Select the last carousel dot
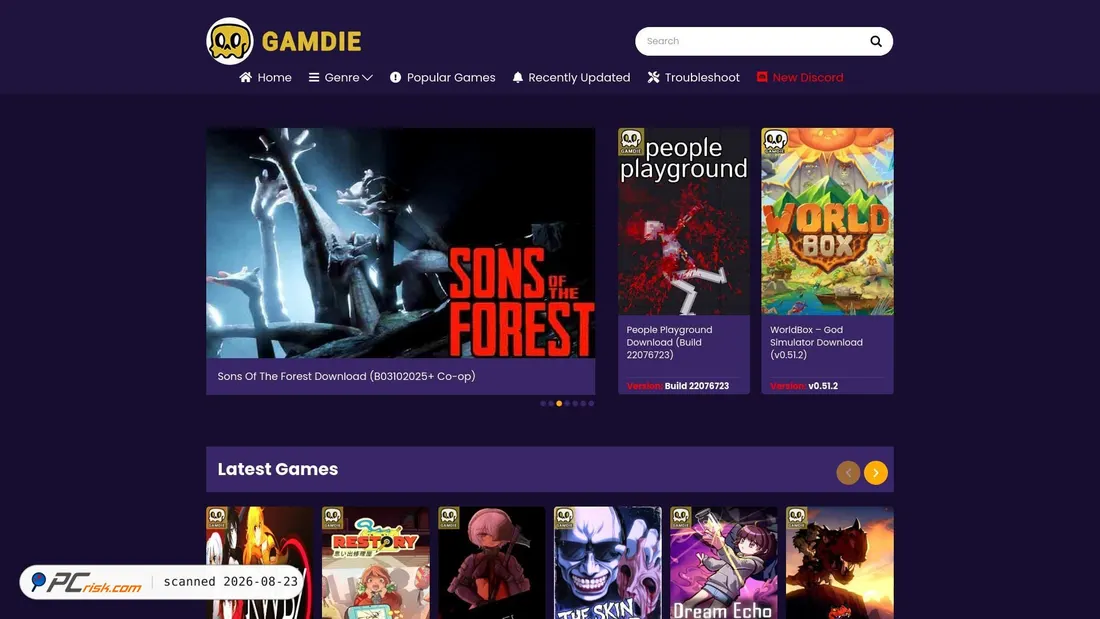The width and height of the screenshot is (1100, 619). click(591, 404)
